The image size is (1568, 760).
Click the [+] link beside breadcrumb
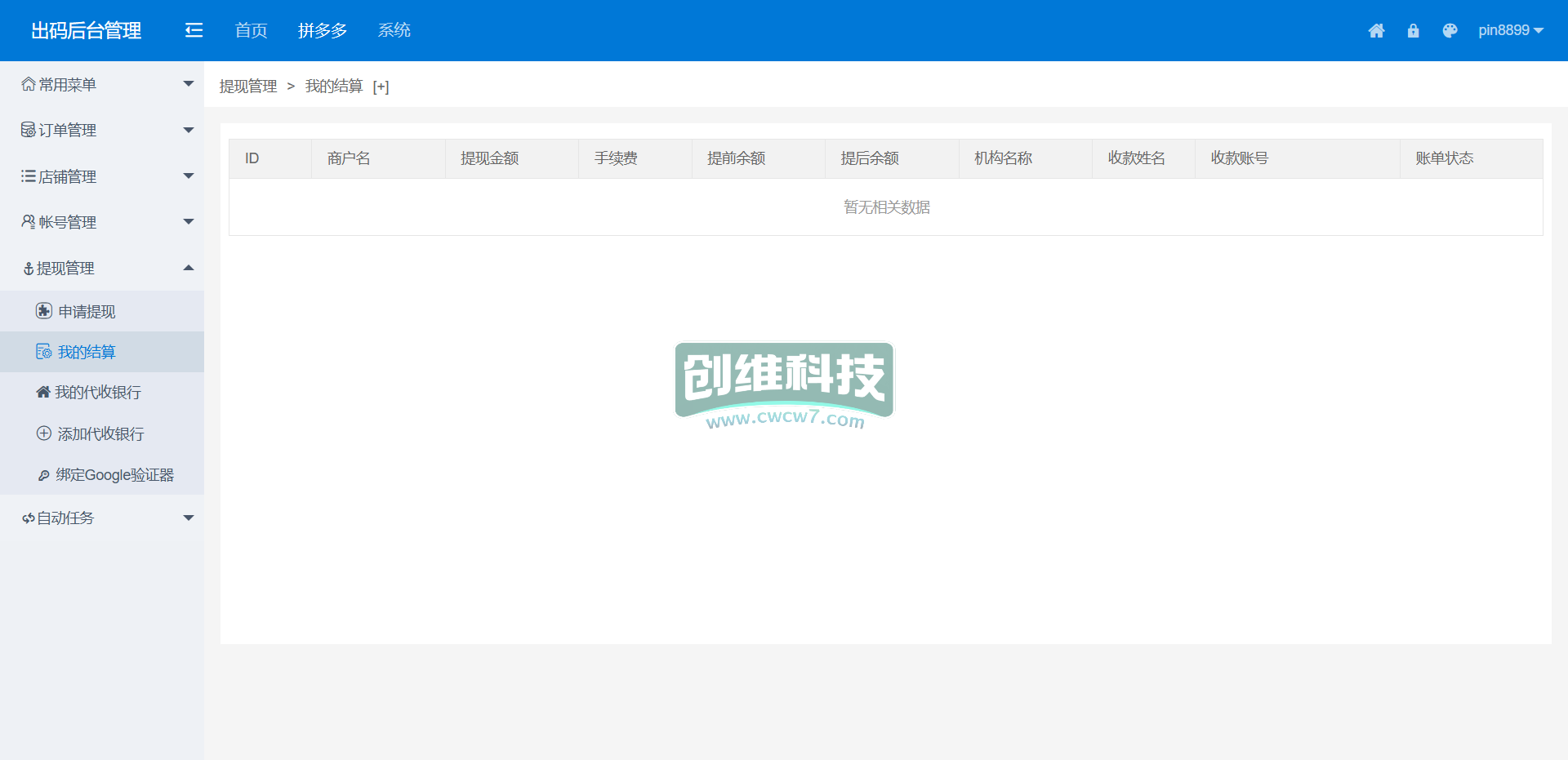(x=381, y=87)
